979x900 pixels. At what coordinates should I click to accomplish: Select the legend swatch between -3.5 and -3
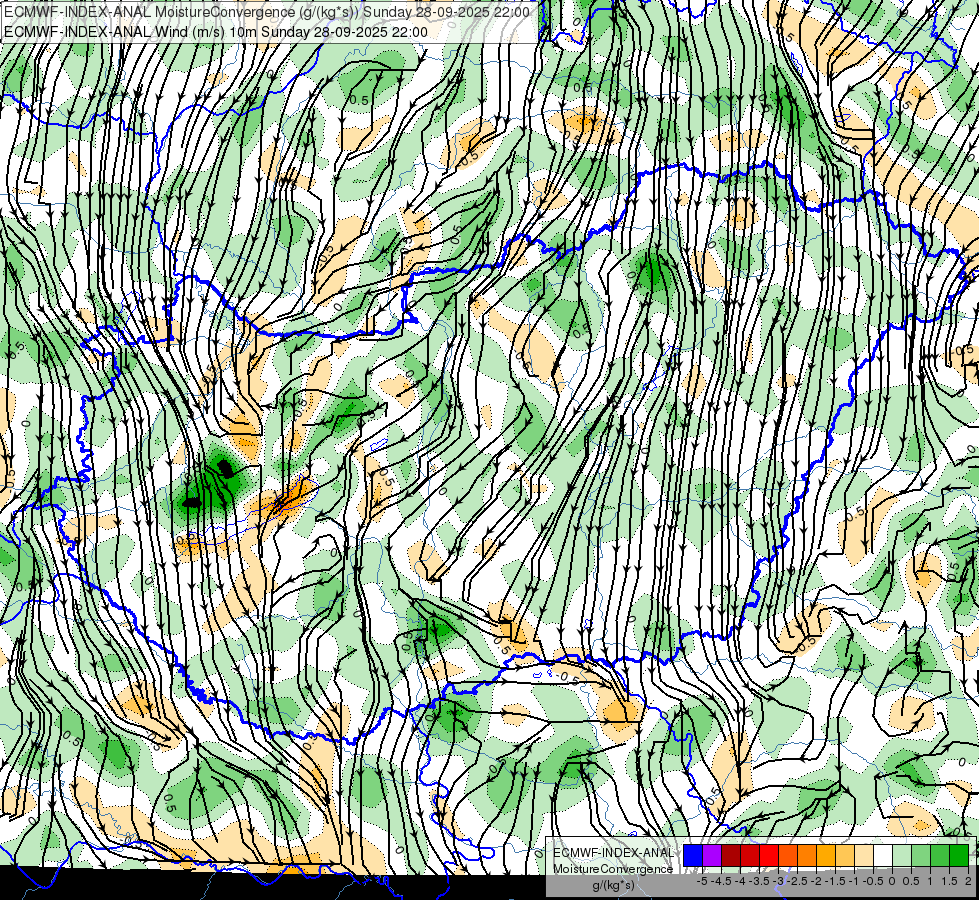point(769,856)
